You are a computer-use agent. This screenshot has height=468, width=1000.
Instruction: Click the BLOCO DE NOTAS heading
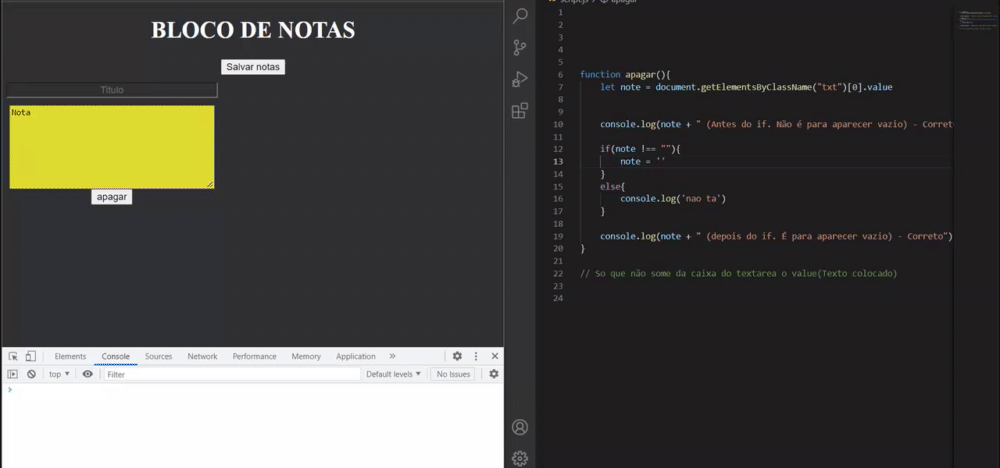click(253, 30)
